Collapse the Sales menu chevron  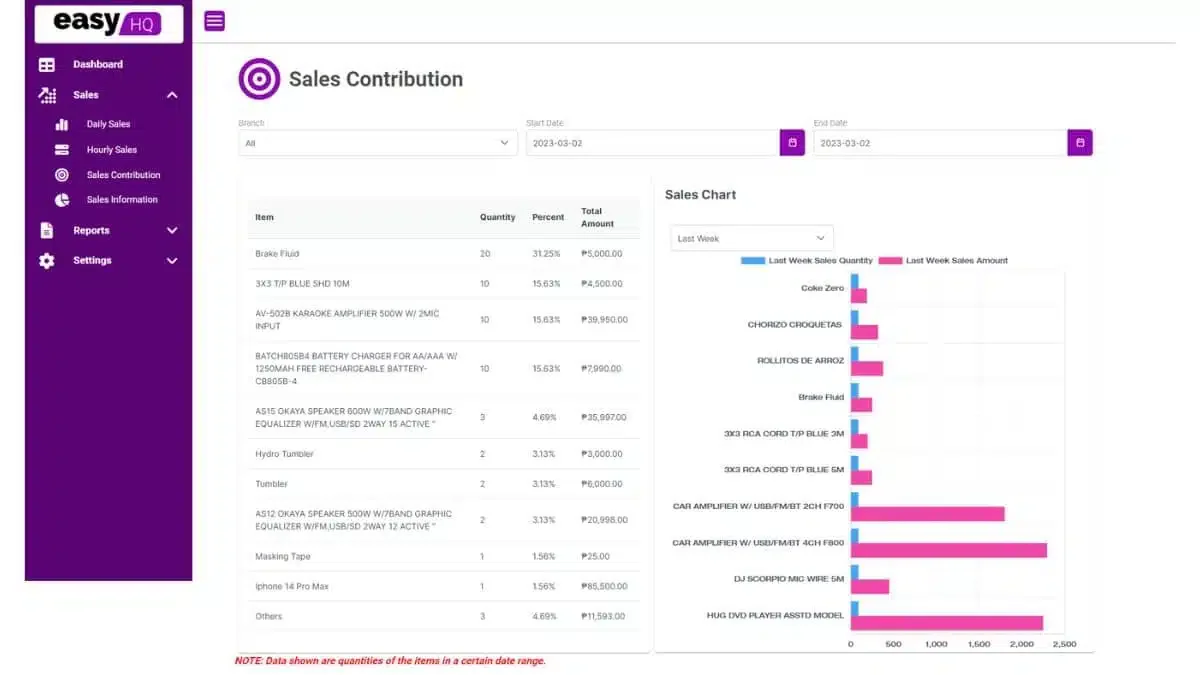coord(172,95)
